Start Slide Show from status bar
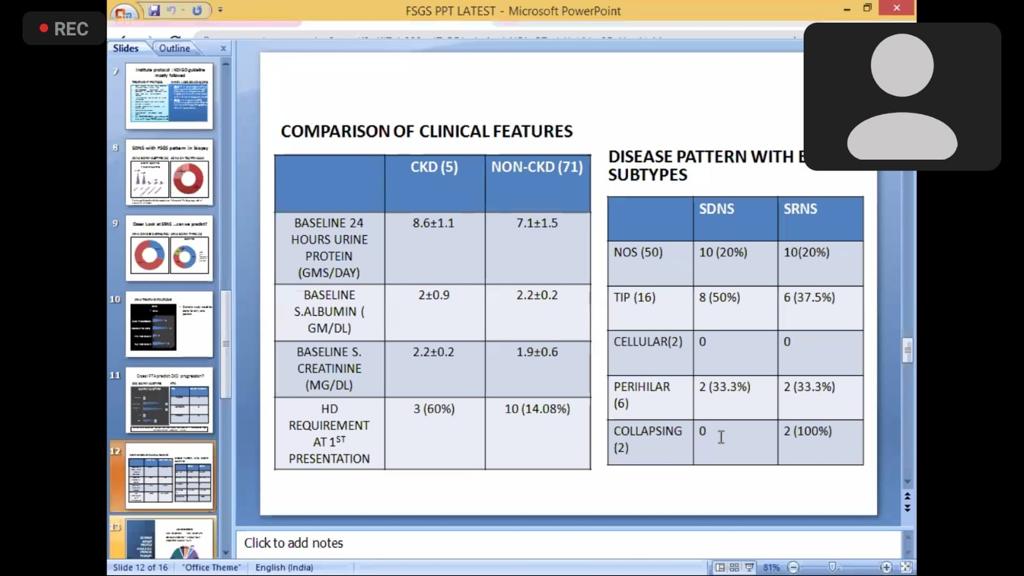Viewport: 1024px width, 576px height. (x=750, y=568)
